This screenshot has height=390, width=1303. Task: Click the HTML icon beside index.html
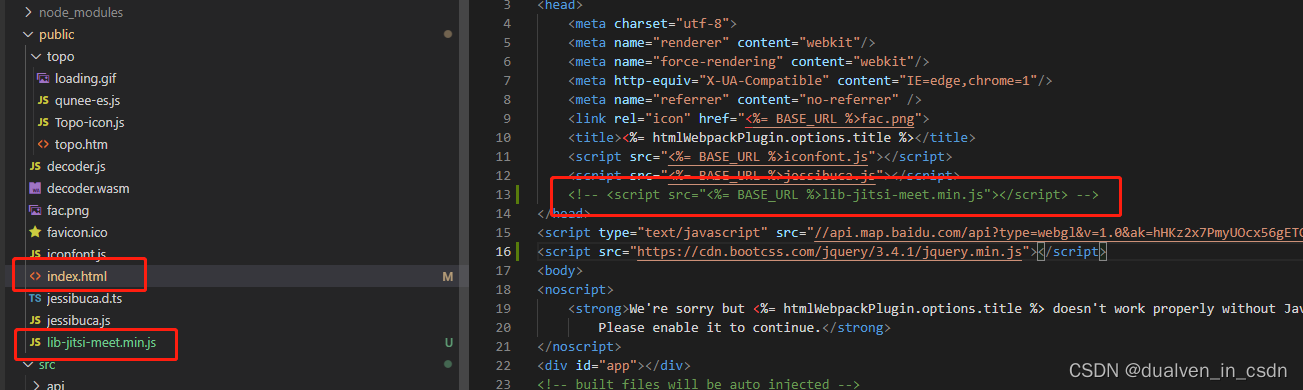(35, 277)
